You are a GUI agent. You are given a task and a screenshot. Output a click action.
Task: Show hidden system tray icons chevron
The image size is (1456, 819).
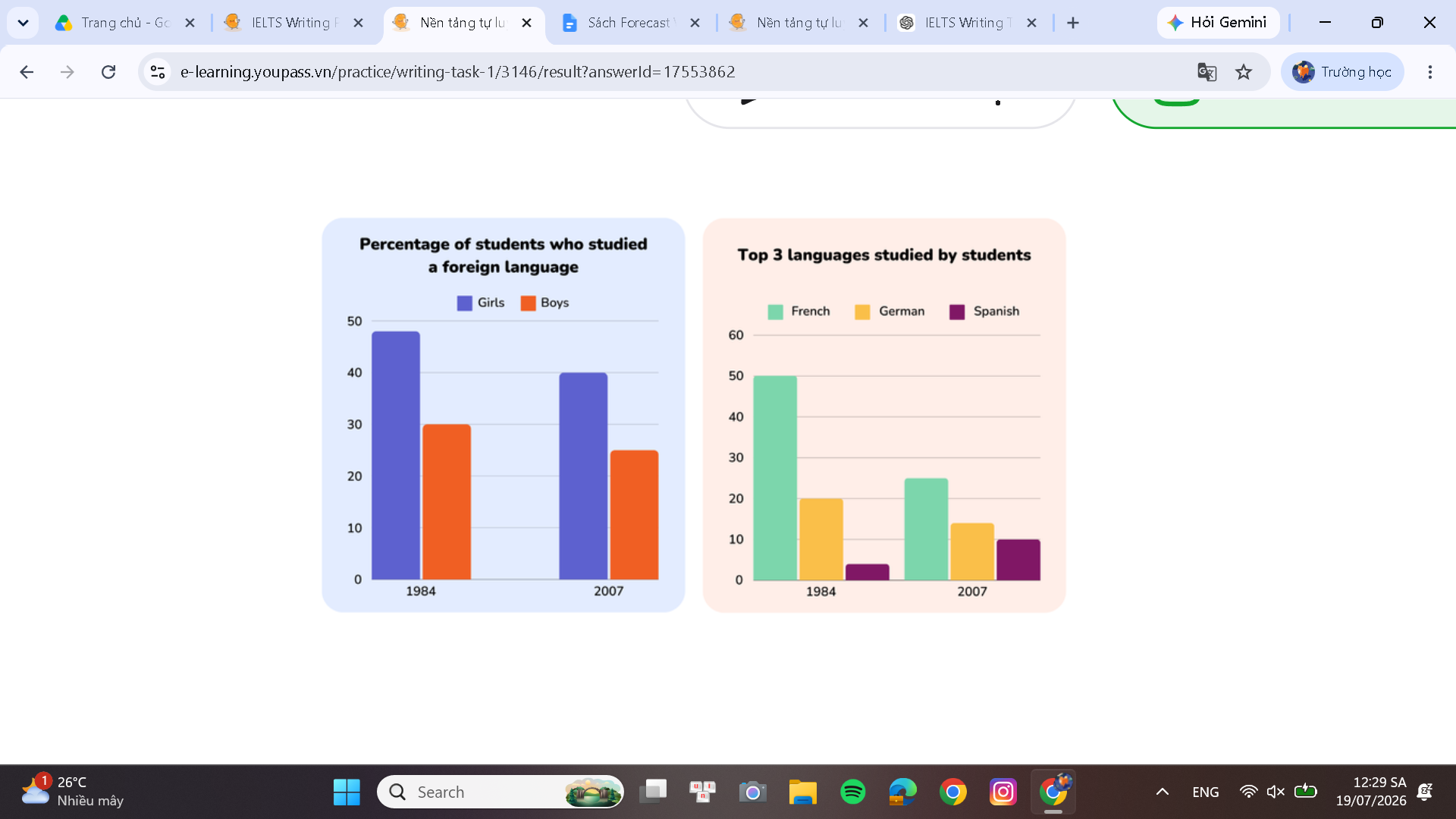pos(1163,792)
